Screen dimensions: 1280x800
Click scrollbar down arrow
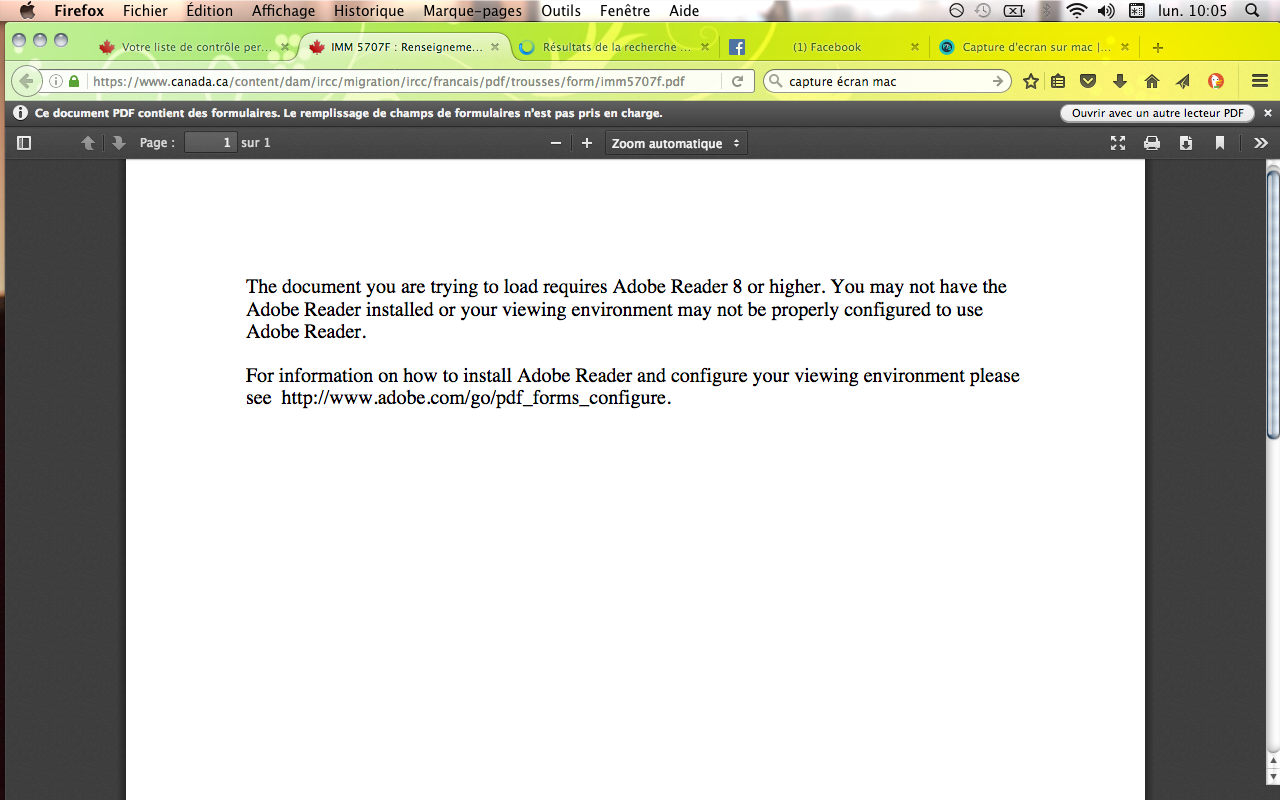coord(1273,777)
